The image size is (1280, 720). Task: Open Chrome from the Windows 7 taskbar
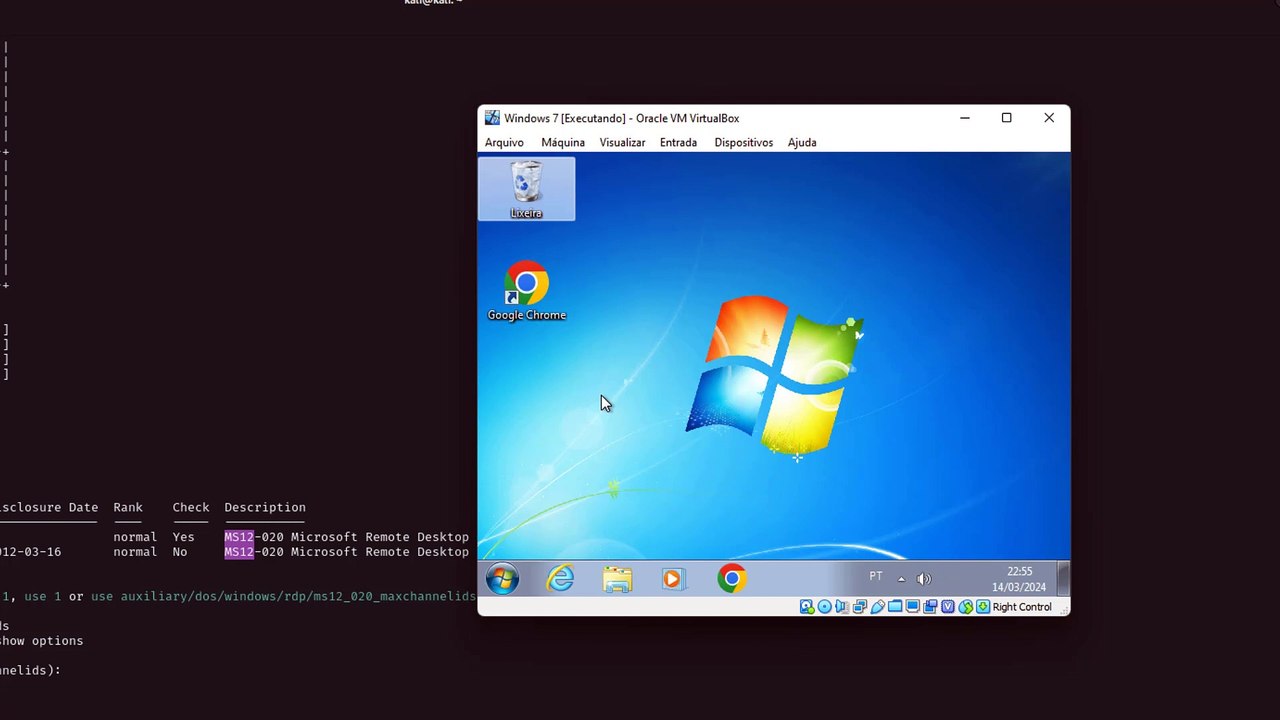click(x=731, y=579)
